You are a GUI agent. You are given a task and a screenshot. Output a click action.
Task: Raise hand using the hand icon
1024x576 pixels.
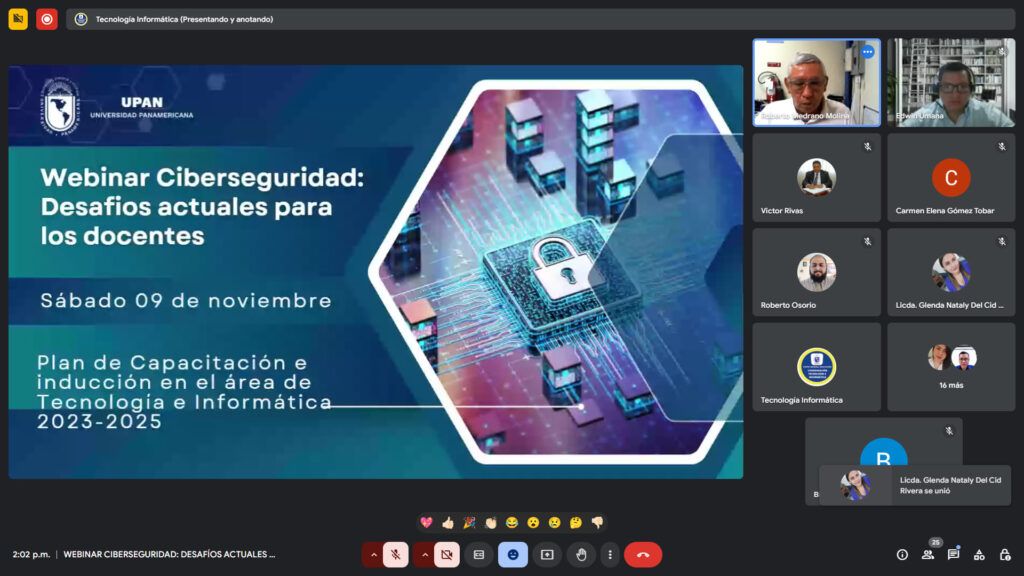(581, 554)
